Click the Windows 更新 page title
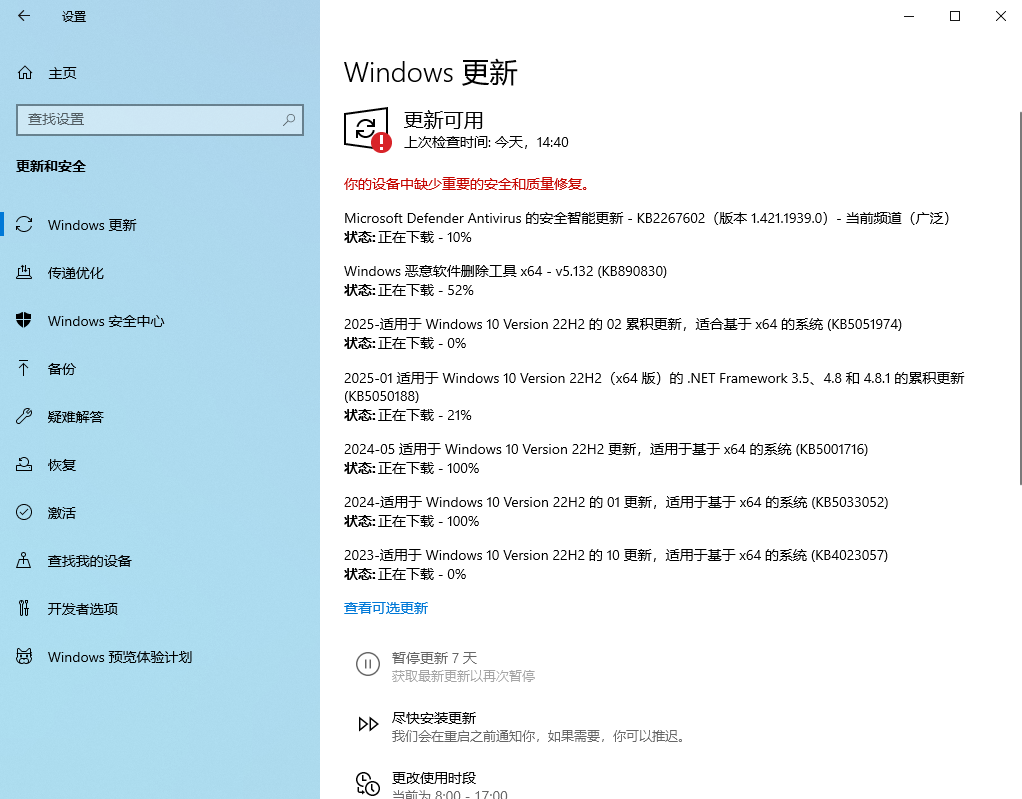 pos(431,72)
